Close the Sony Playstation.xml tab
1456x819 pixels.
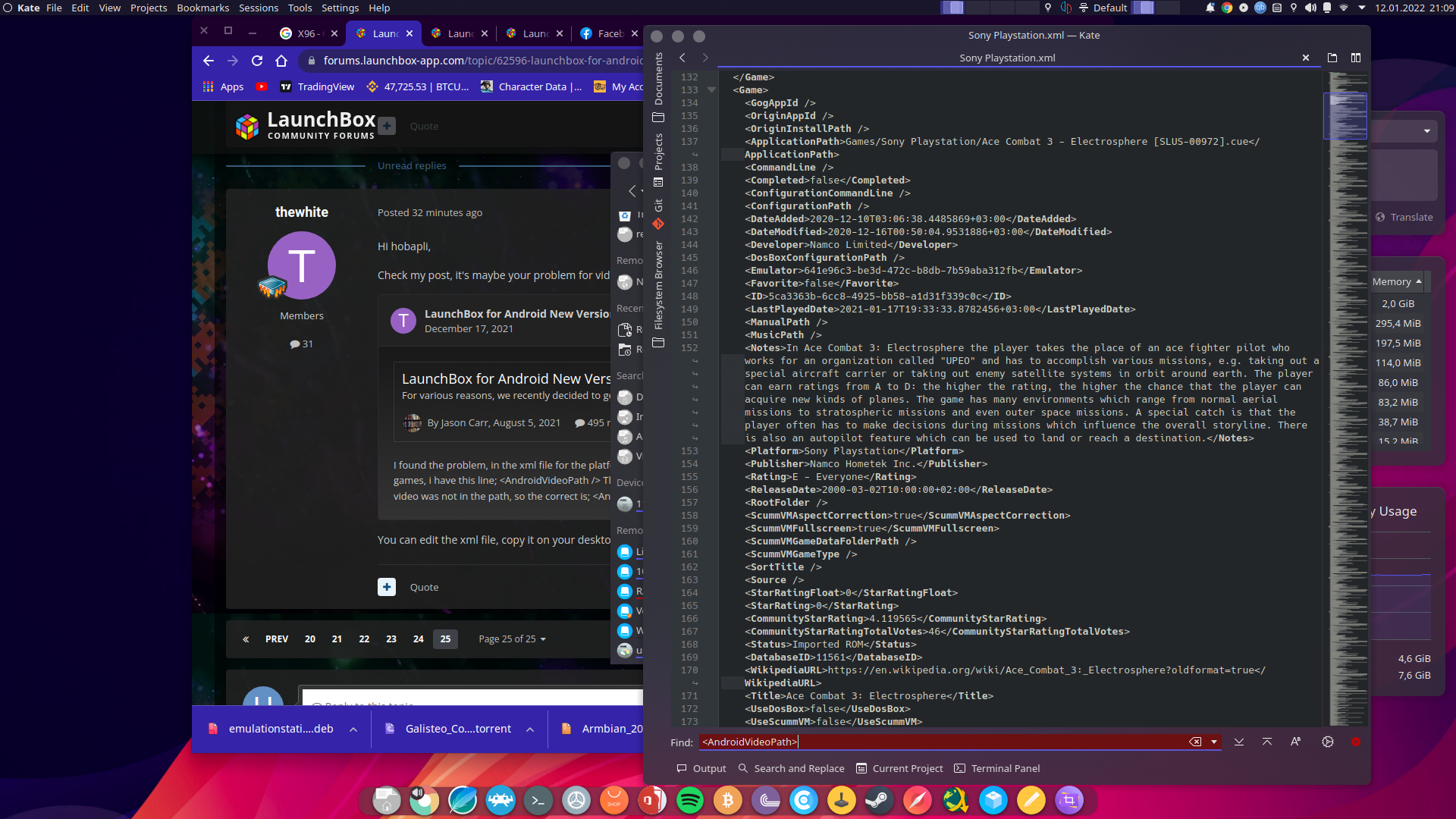coord(1306,58)
